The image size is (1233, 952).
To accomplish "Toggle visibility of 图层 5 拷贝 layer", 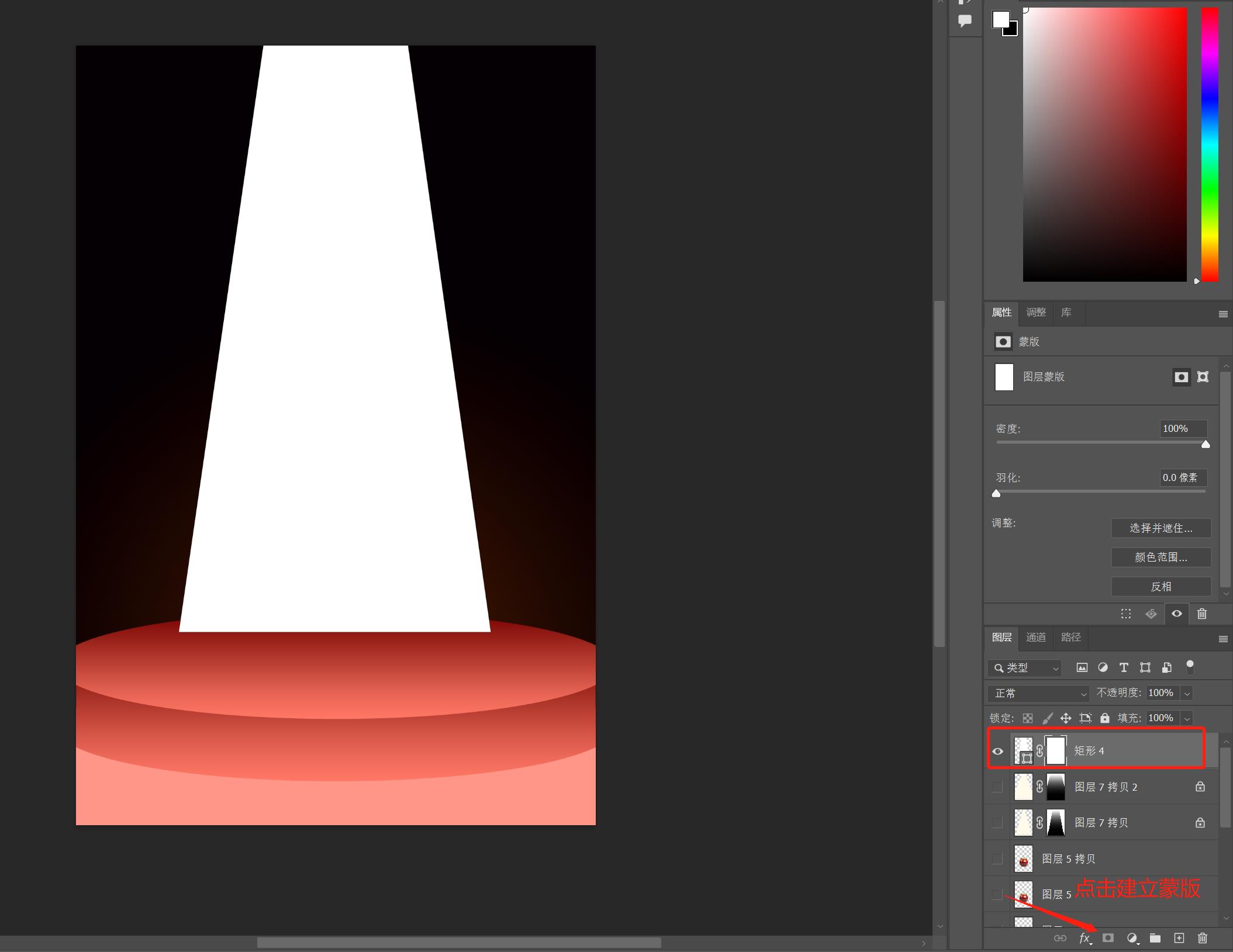I will click(x=997, y=859).
